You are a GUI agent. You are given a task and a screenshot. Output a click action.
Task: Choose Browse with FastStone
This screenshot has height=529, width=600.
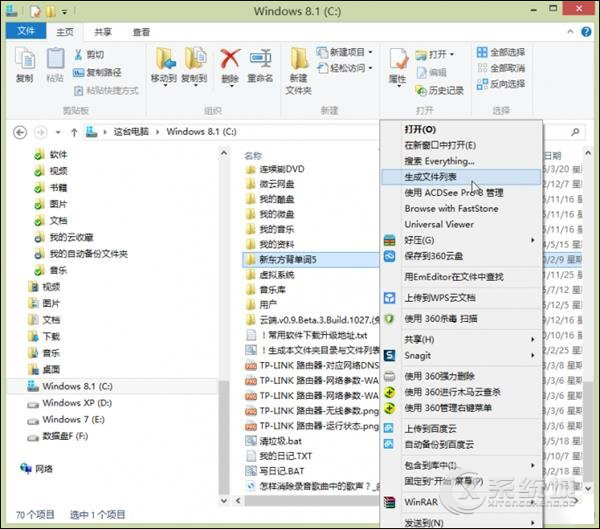(x=461, y=209)
